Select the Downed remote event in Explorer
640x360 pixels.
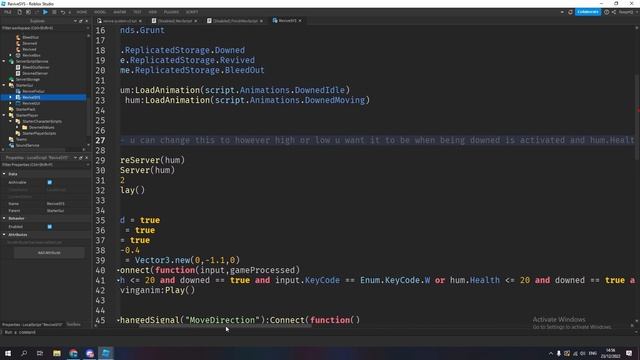coord(29,43)
